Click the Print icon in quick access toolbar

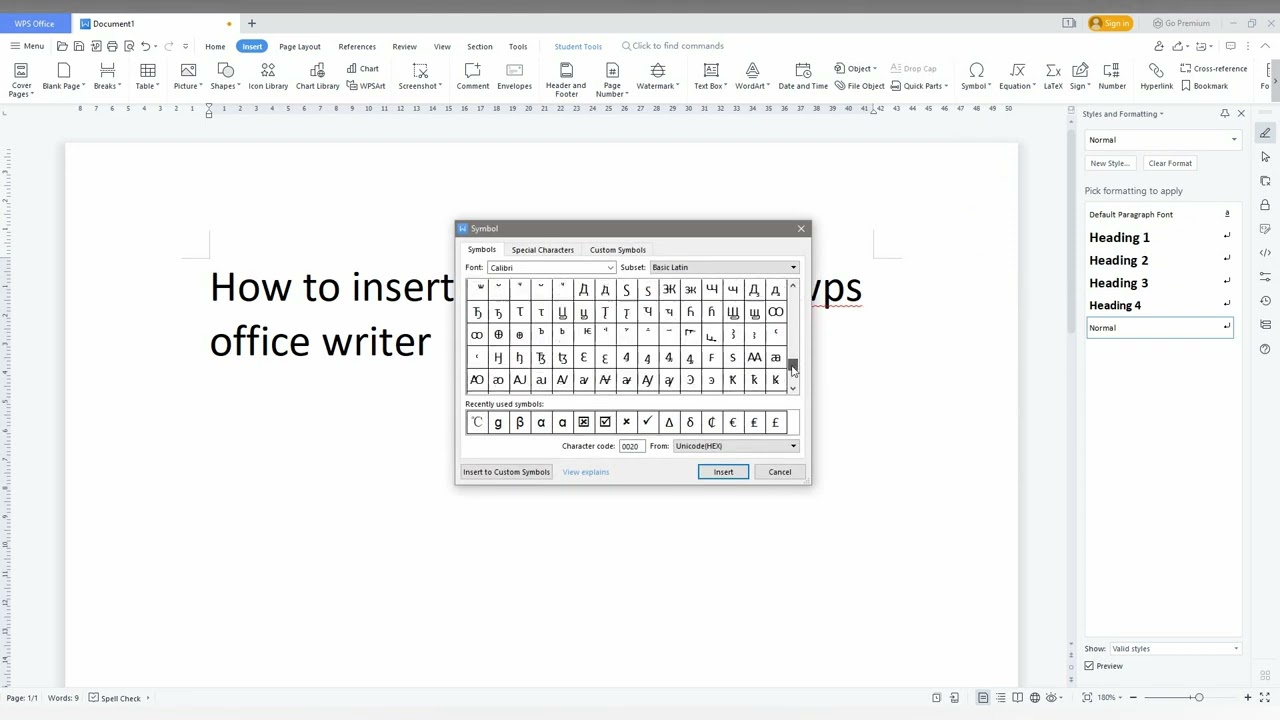pos(112,46)
